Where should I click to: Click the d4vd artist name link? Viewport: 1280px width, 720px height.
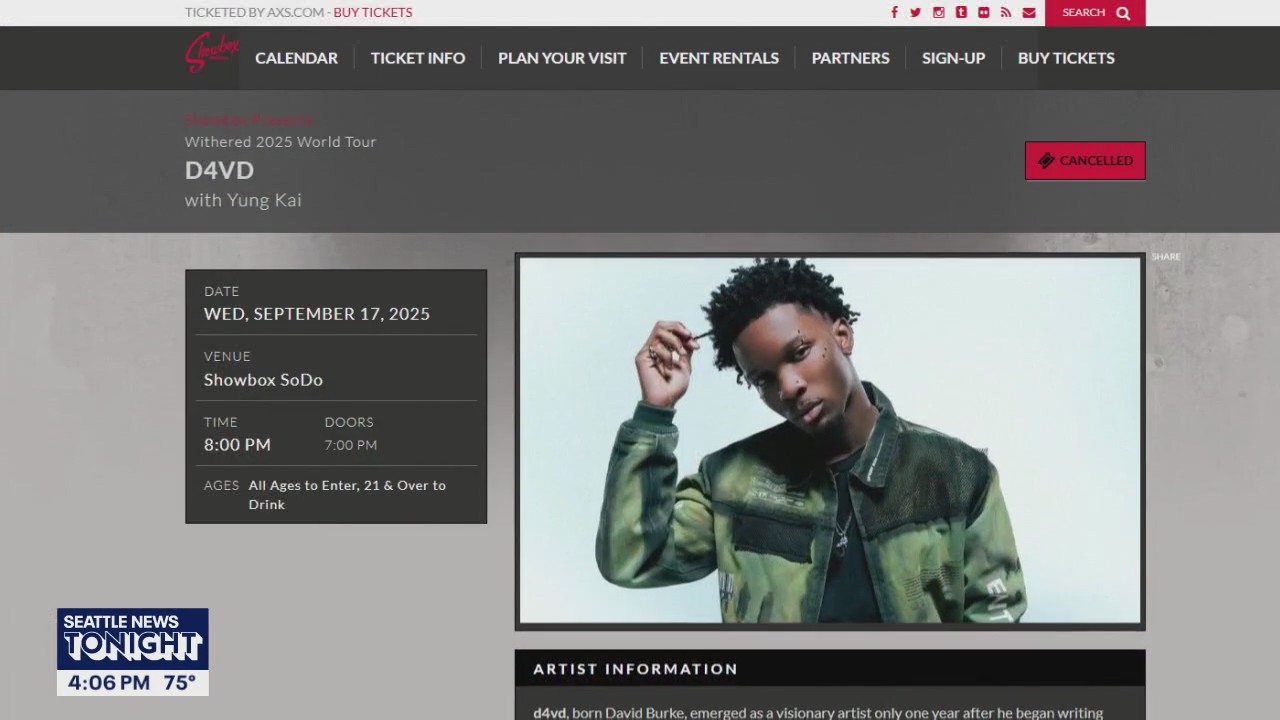click(x=549, y=713)
